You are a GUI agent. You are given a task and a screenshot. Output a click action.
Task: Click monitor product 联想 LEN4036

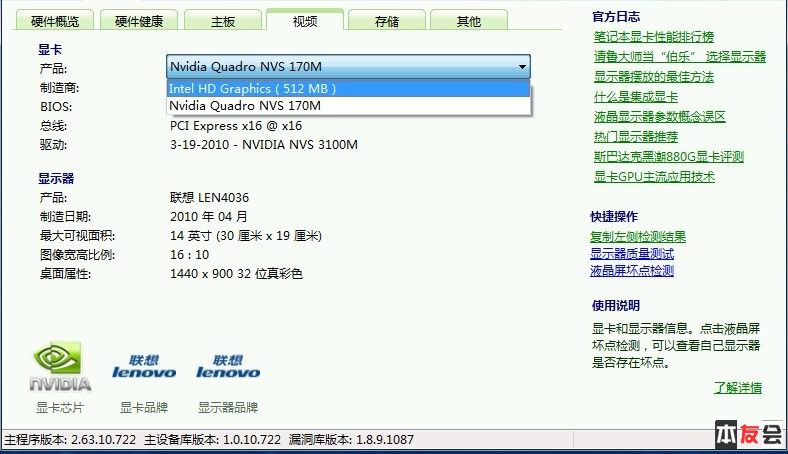(209, 198)
